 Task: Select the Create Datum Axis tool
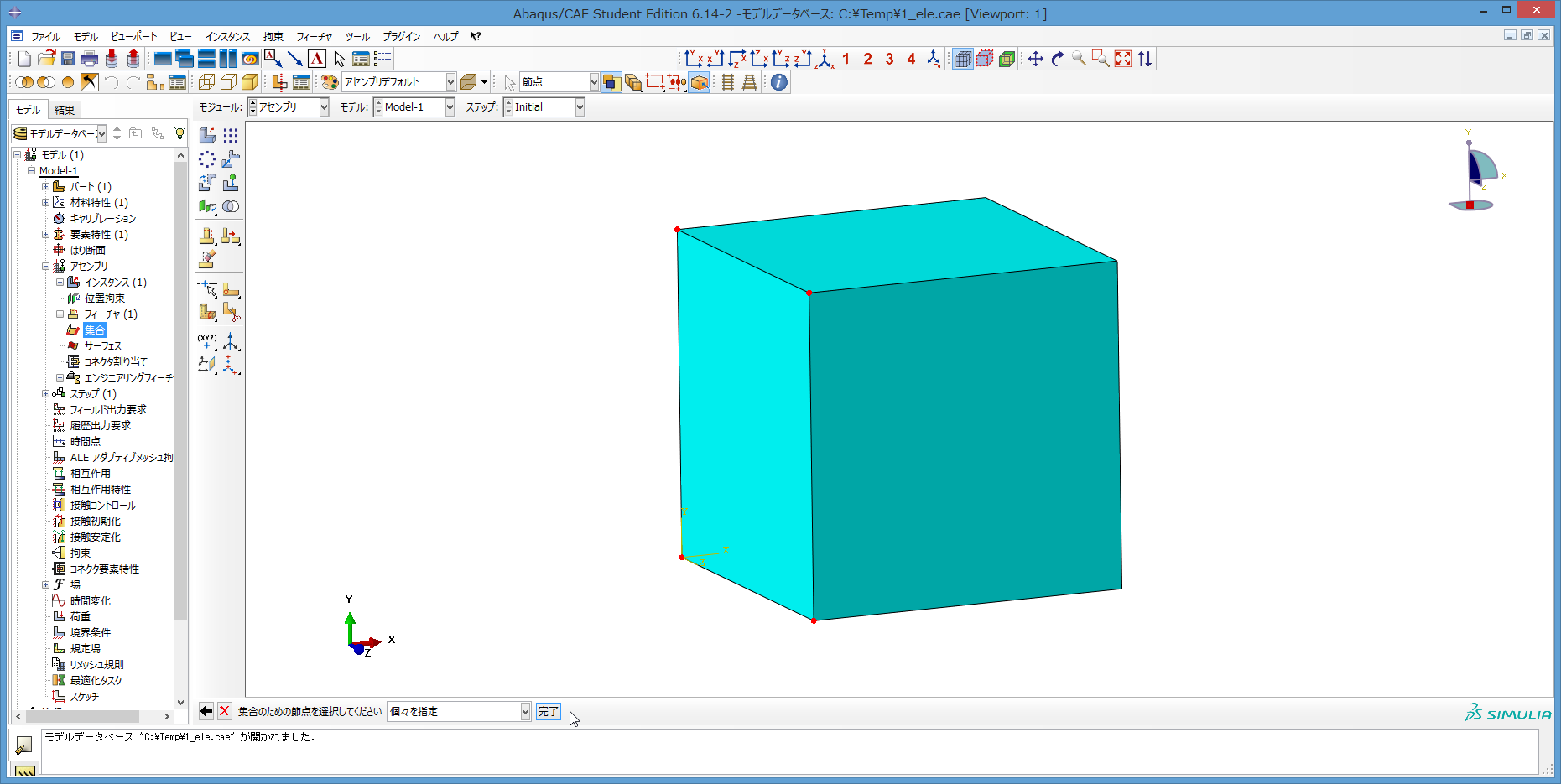(231, 341)
